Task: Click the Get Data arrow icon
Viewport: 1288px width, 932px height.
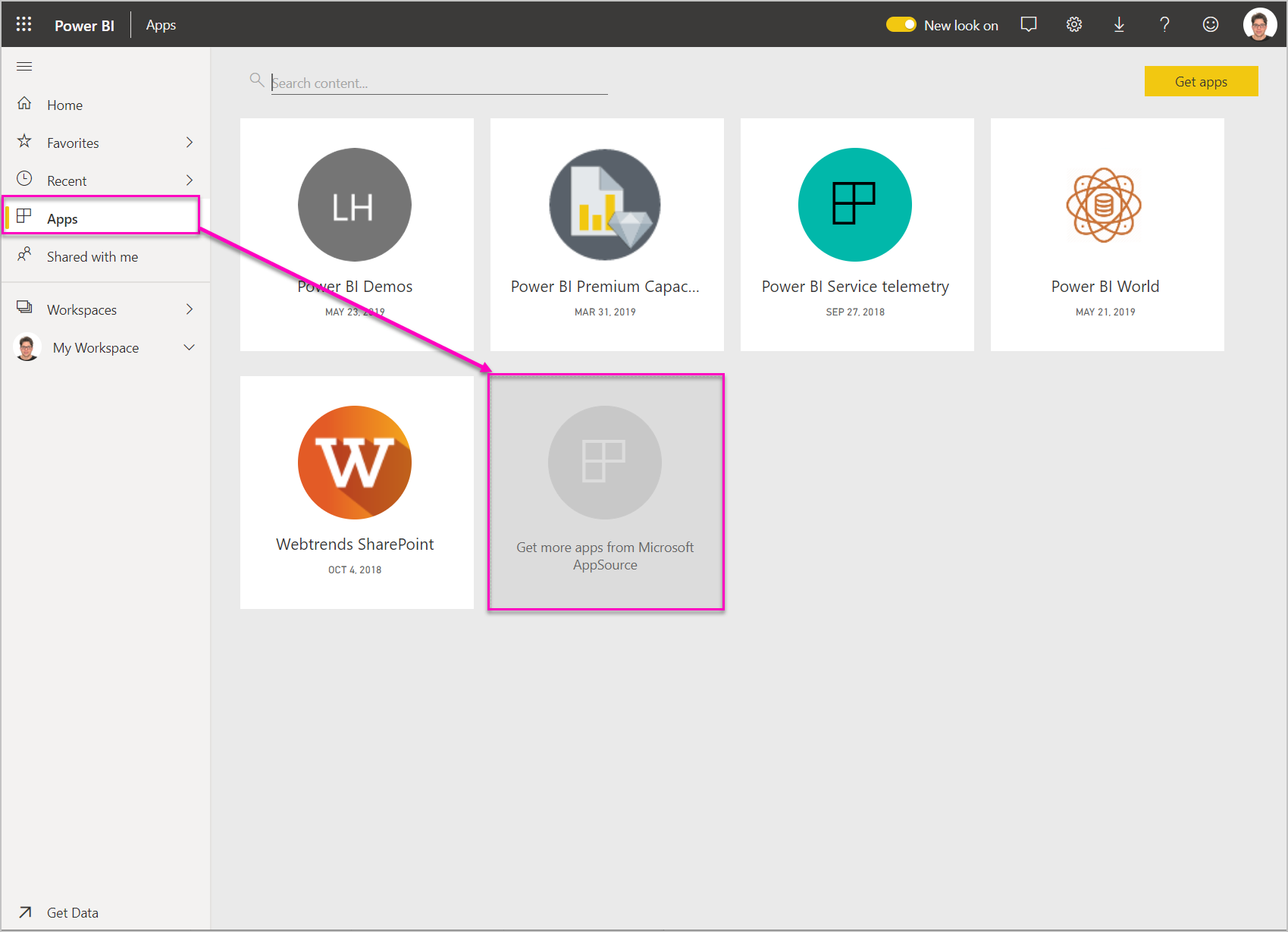Action: pyautogui.click(x=25, y=912)
